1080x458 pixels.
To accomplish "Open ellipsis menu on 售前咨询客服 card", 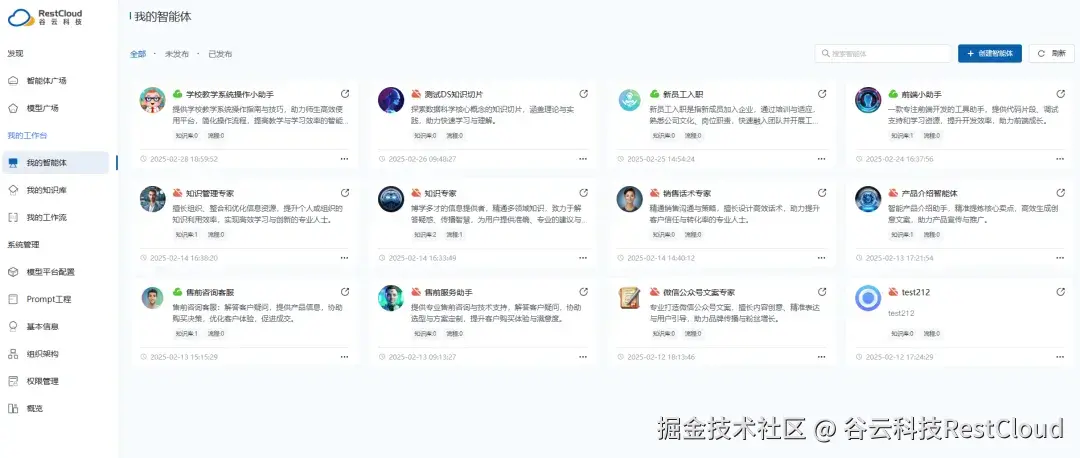I will (344, 357).
